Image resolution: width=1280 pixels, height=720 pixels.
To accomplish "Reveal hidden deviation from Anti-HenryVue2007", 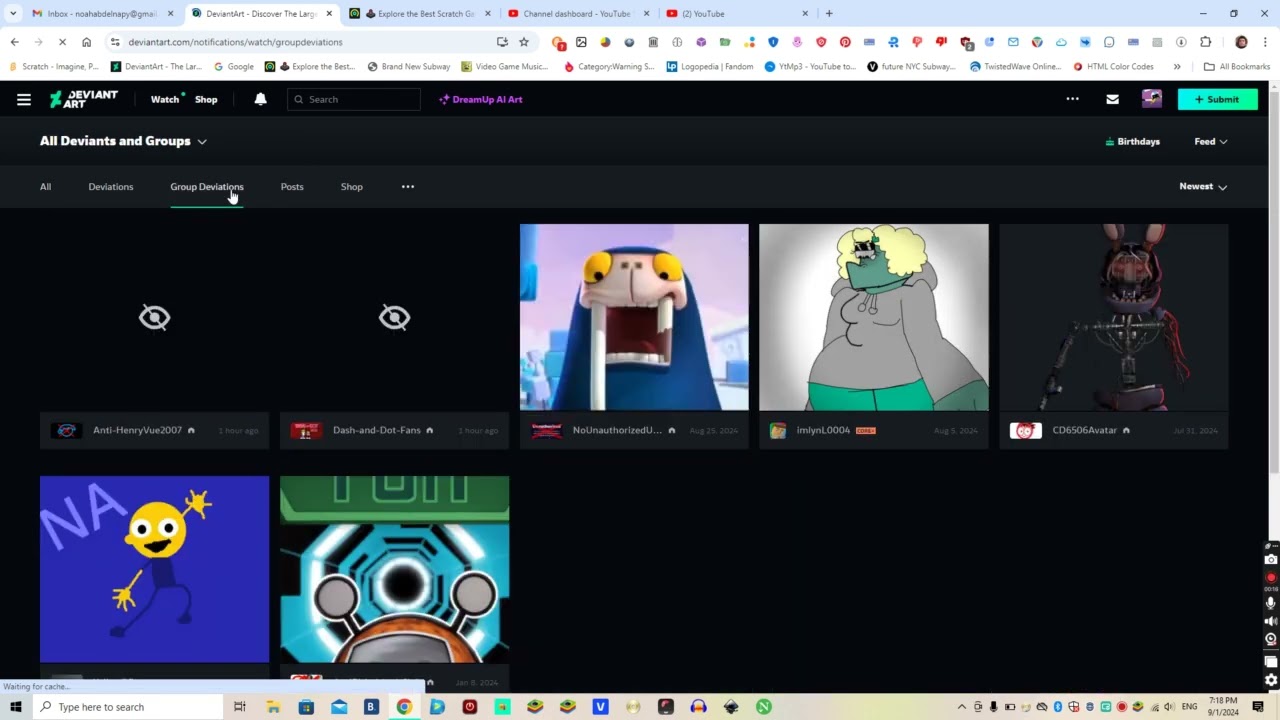I will click(154, 317).
